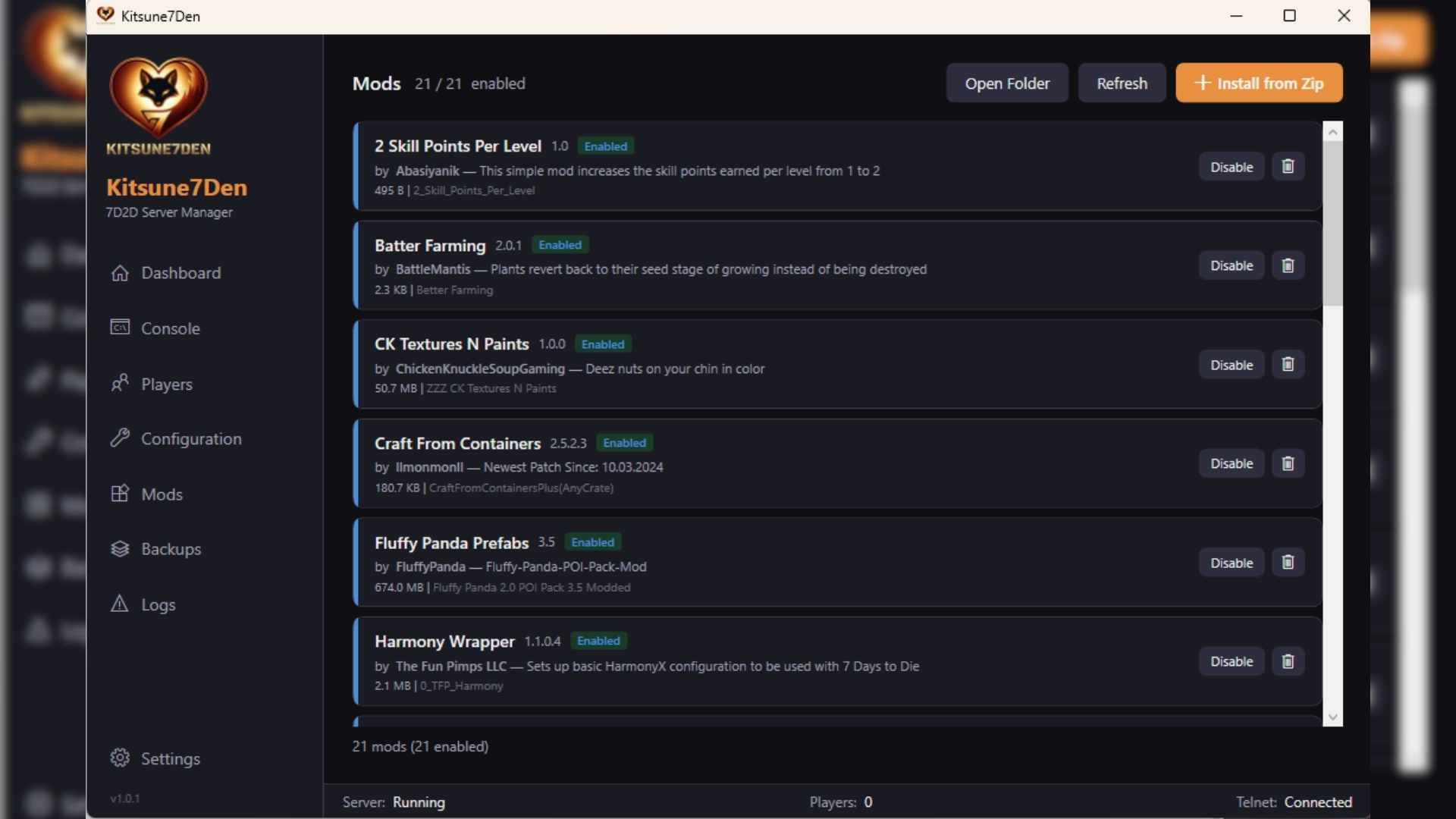
Task: Click the Open Folder button
Action: (x=1006, y=83)
